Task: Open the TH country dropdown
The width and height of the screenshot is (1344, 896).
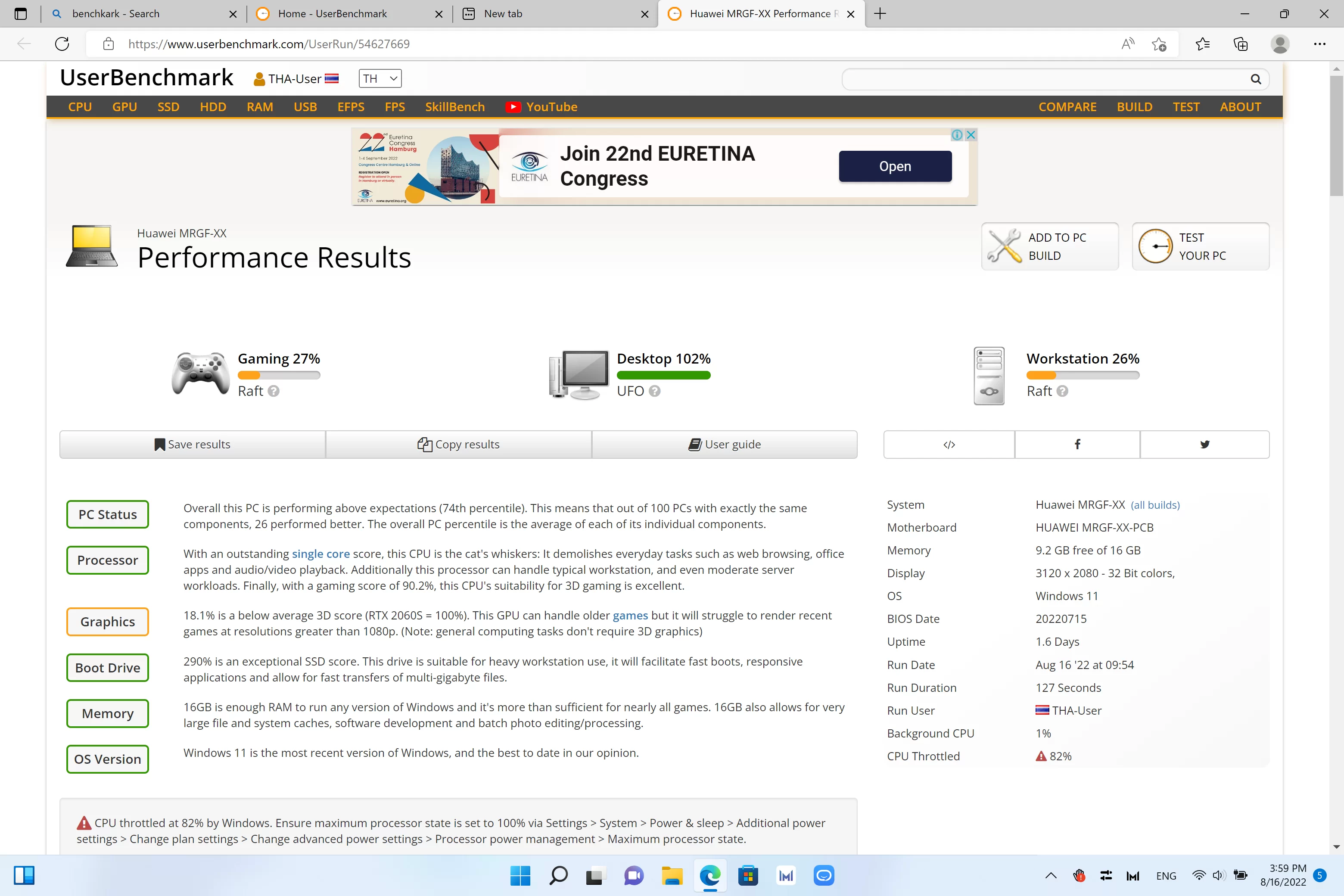Action: point(380,79)
